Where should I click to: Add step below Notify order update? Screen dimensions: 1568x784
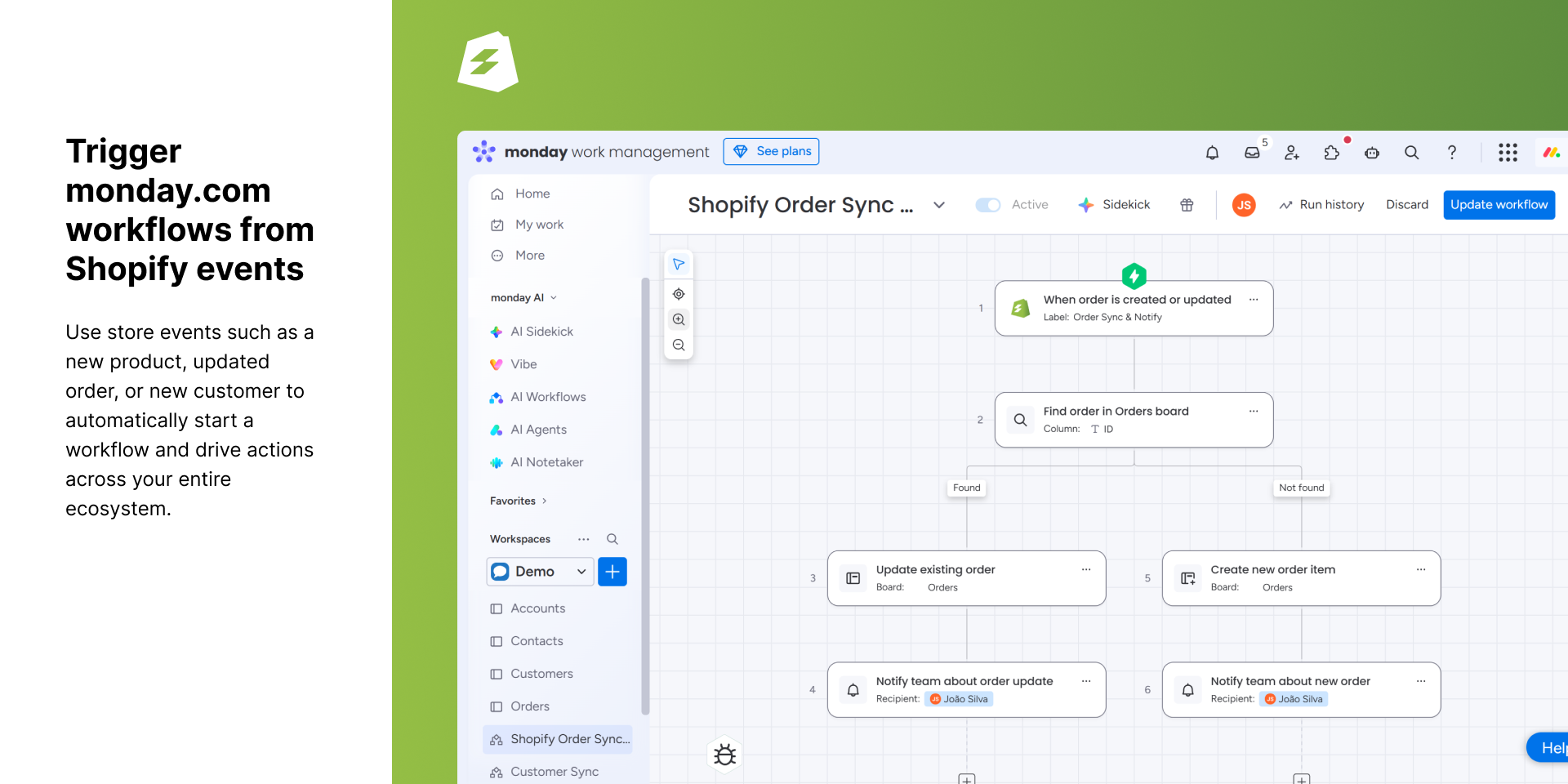[x=967, y=779]
